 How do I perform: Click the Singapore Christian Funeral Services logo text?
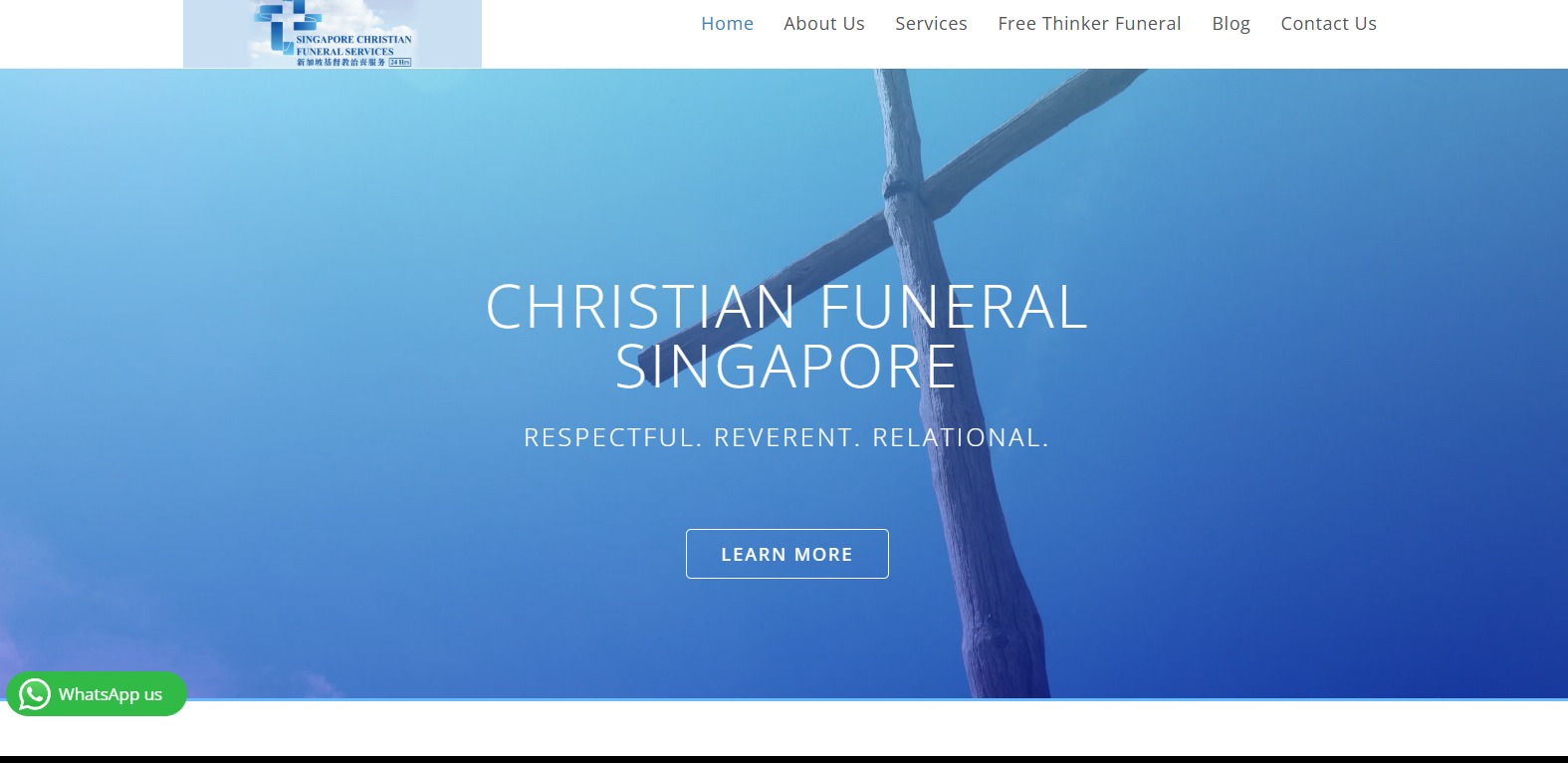click(x=352, y=45)
